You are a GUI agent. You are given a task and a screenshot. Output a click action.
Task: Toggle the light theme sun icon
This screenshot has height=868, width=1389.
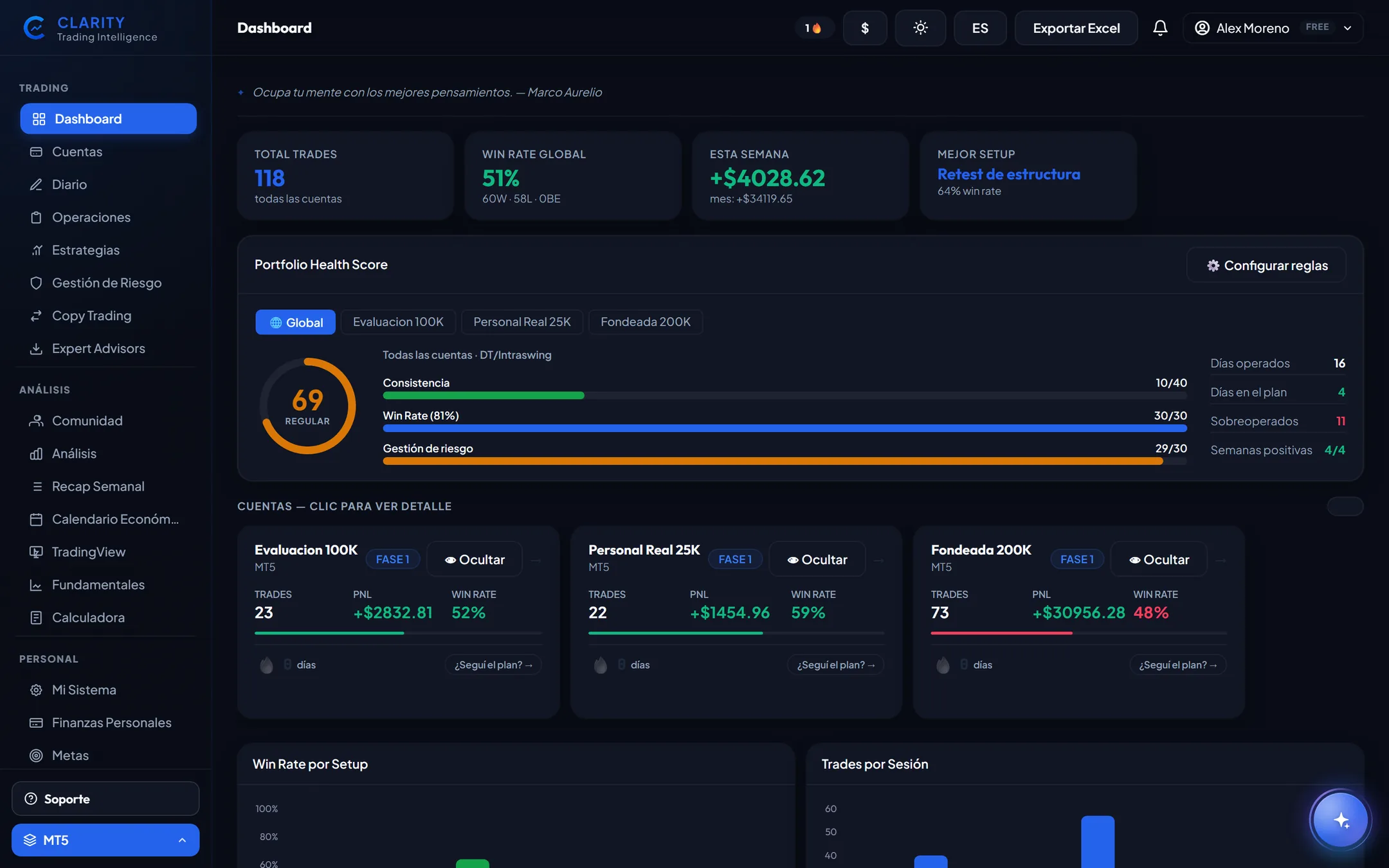(x=920, y=28)
